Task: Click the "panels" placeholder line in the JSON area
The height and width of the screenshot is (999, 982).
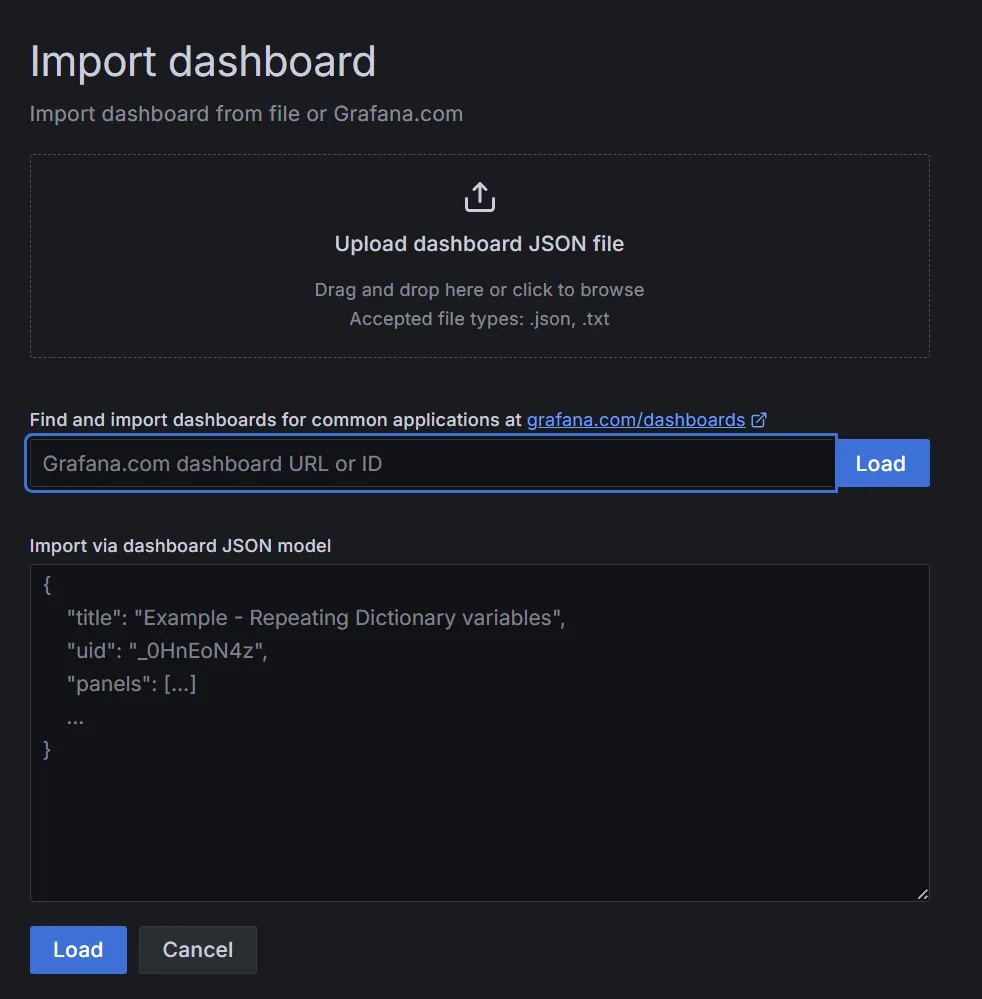Action: coord(131,684)
